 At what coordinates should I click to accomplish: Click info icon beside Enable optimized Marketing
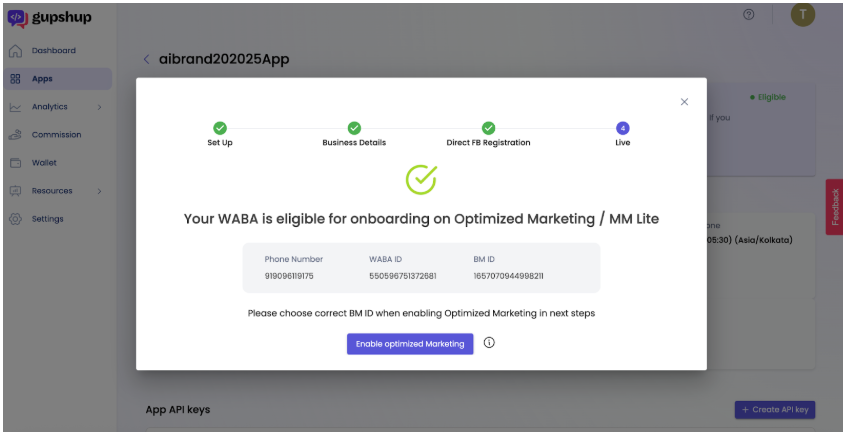click(x=489, y=343)
